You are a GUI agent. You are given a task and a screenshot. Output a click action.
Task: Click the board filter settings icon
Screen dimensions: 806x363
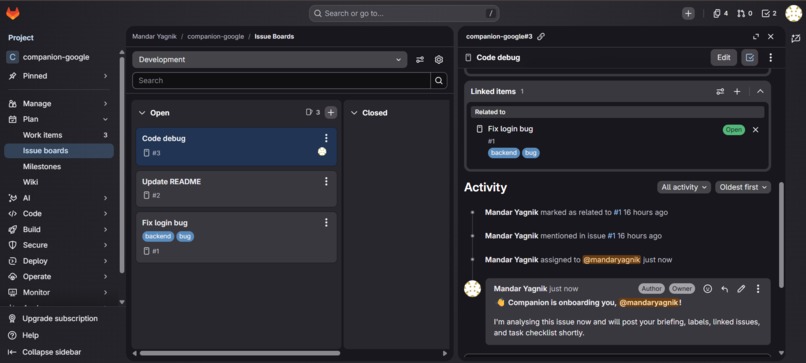coord(420,60)
